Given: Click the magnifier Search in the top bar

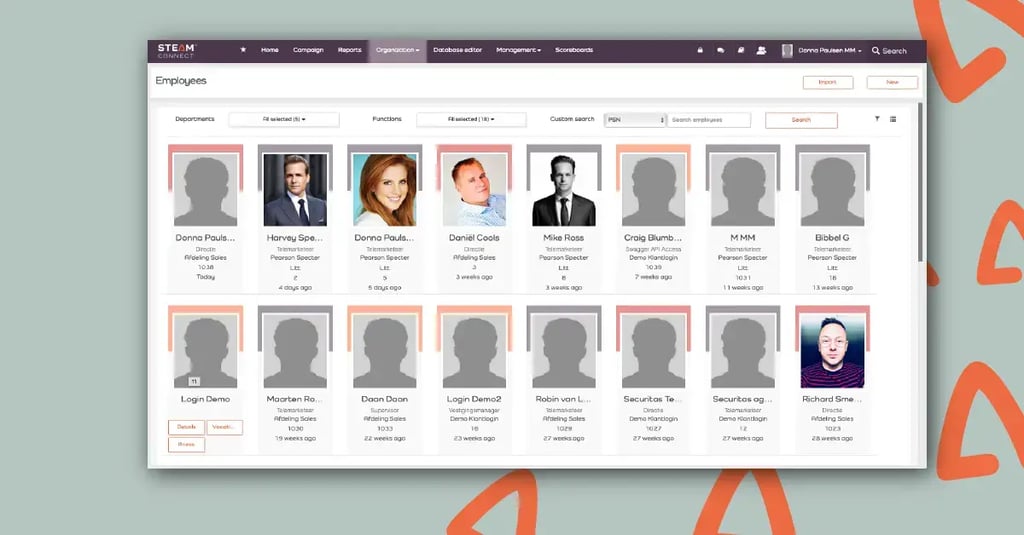Looking at the screenshot, I should [889, 50].
